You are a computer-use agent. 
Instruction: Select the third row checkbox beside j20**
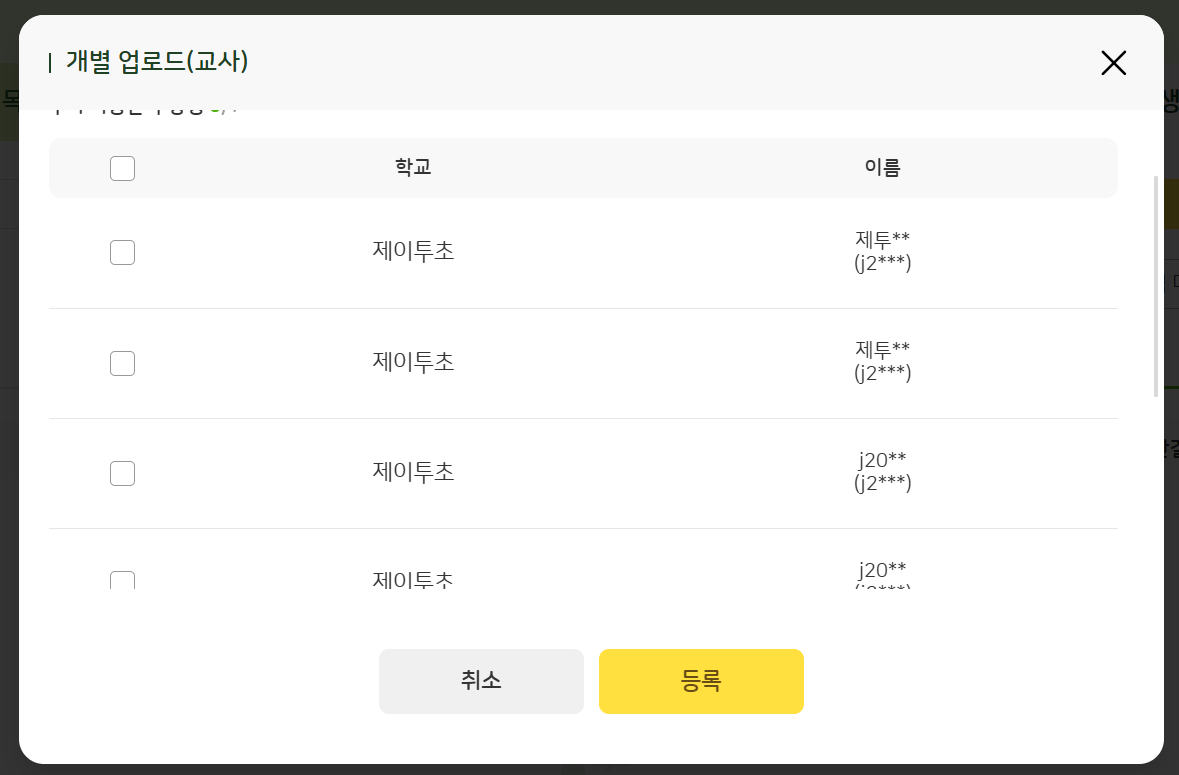click(x=122, y=473)
